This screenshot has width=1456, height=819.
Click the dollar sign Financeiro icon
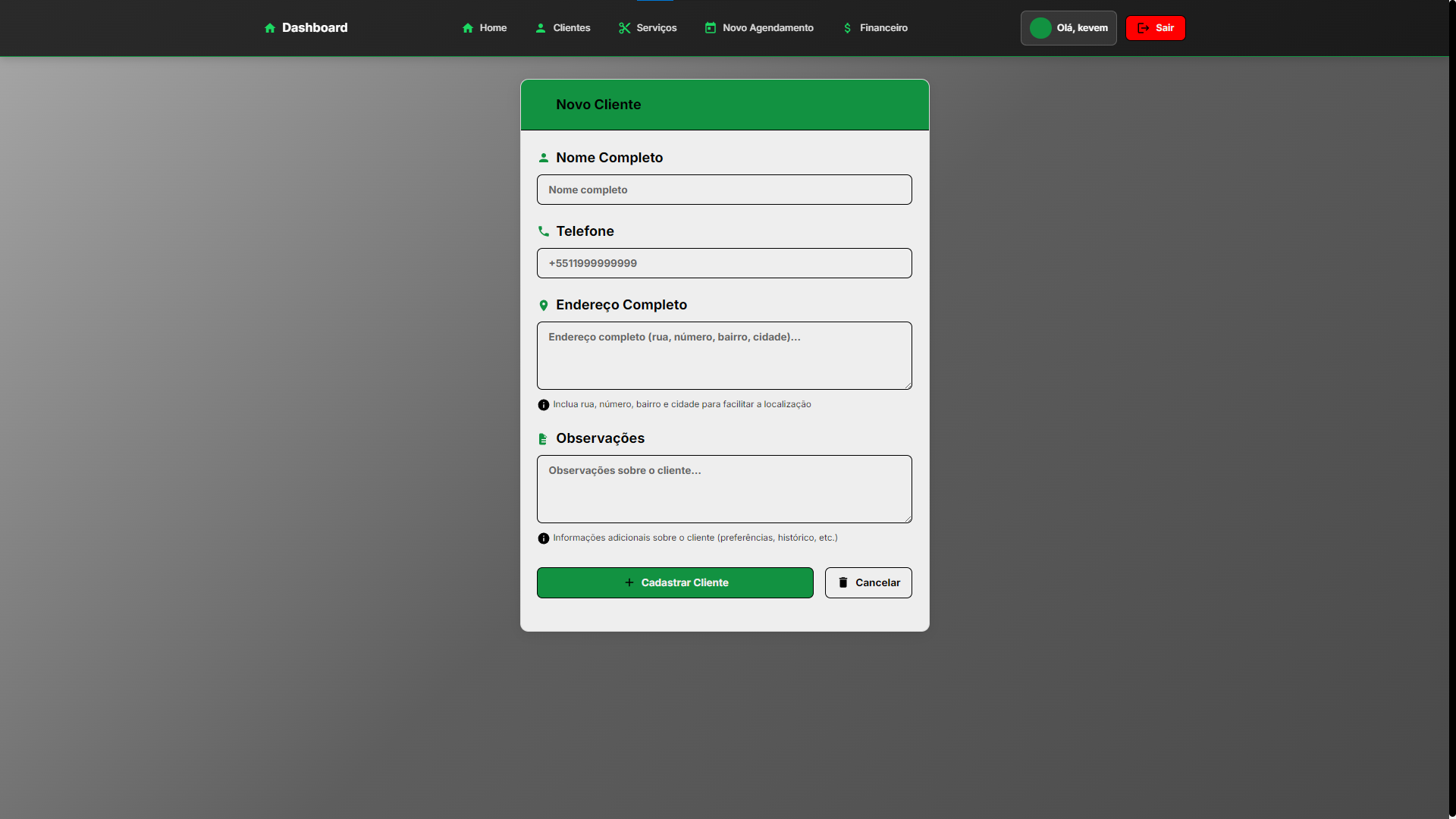coord(847,28)
